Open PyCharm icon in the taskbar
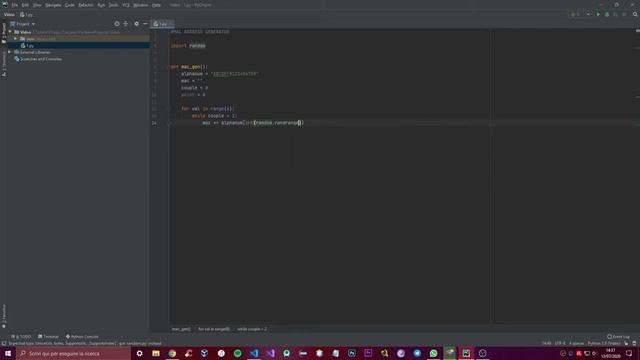 pyautogui.click(x=466, y=353)
